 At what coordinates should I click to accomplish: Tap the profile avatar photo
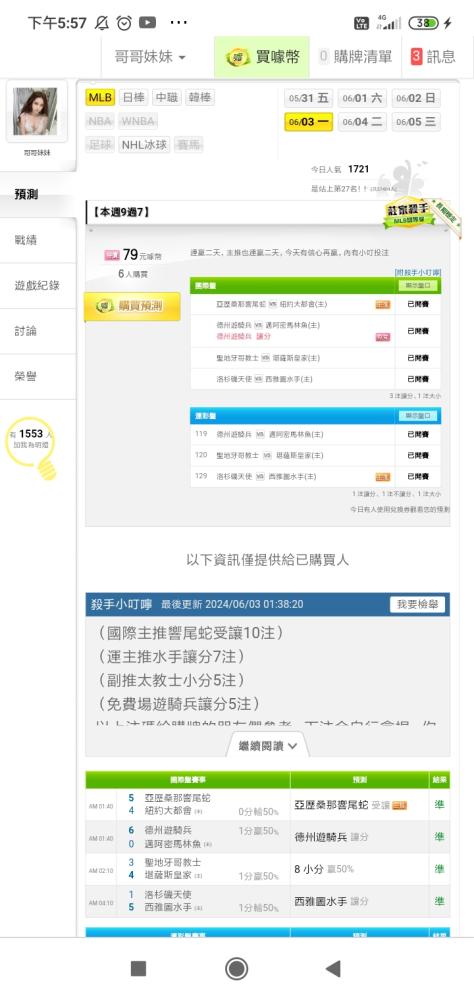click(36, 112)
